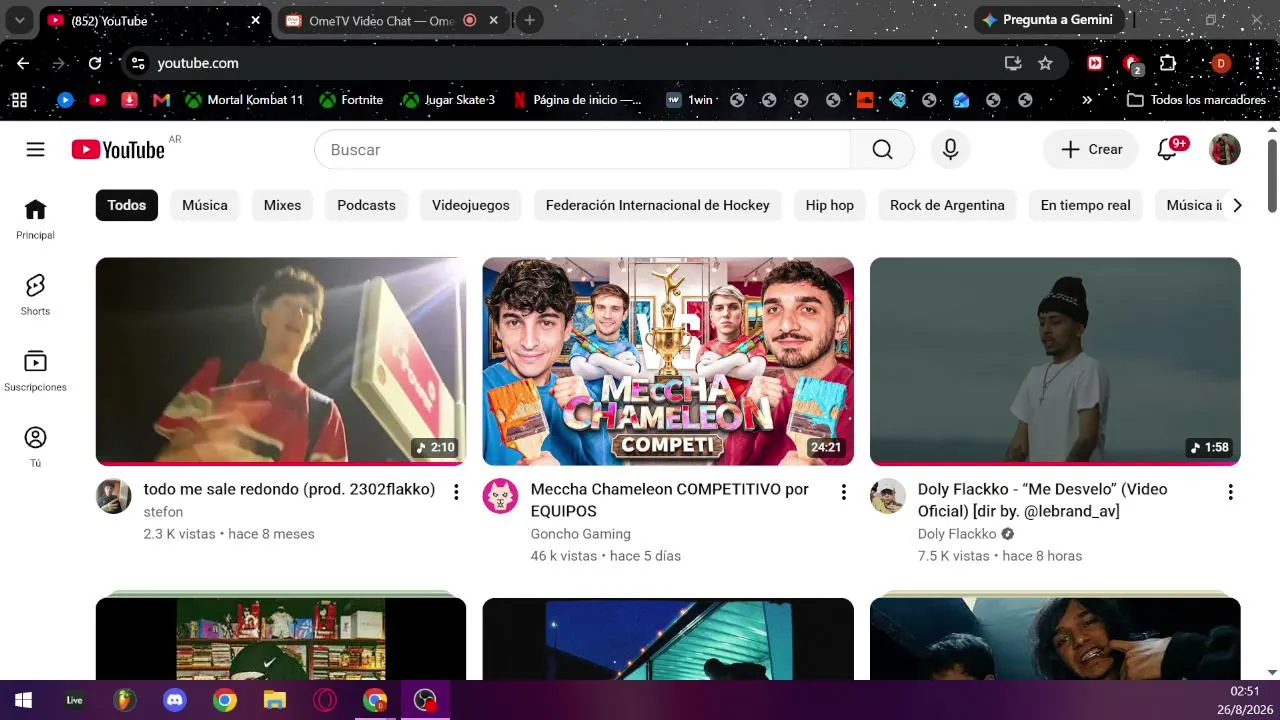The image size is (1280, 720).
Task: Click the search magnifier button
Action: click(882, 149)
